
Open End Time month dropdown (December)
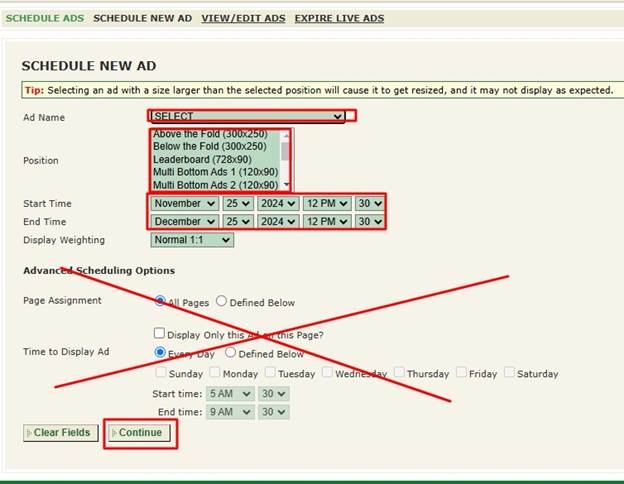184,221
